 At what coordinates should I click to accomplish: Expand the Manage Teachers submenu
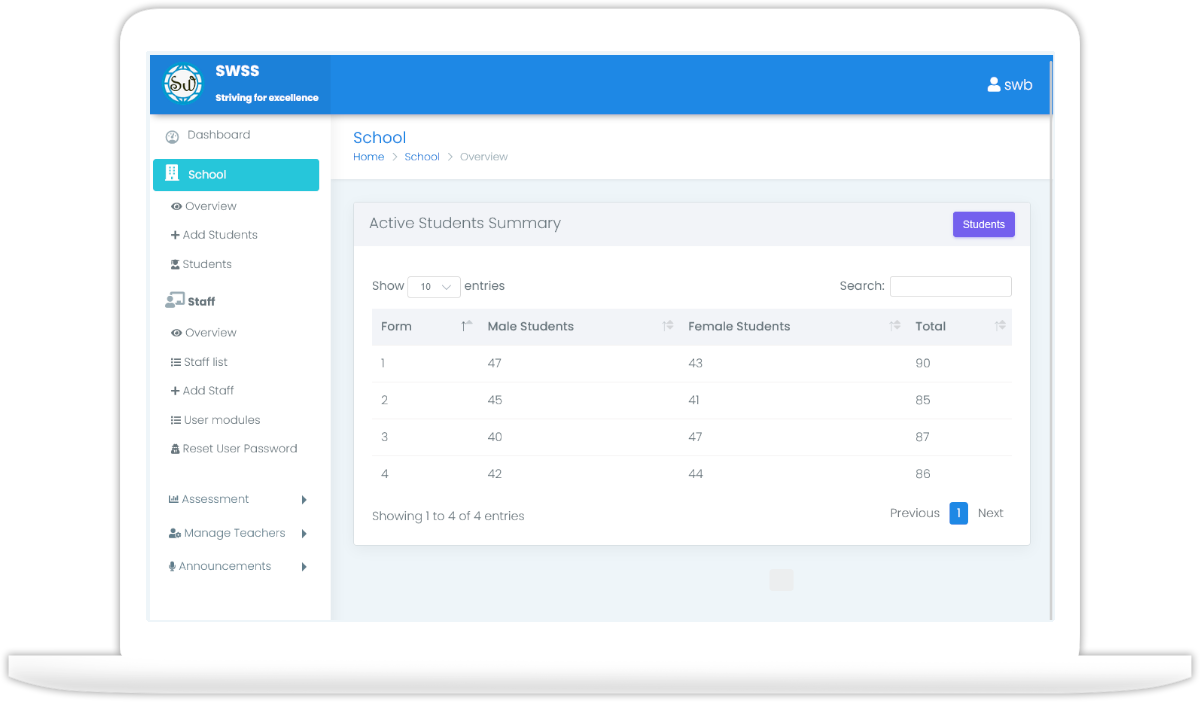coord(304,534)
